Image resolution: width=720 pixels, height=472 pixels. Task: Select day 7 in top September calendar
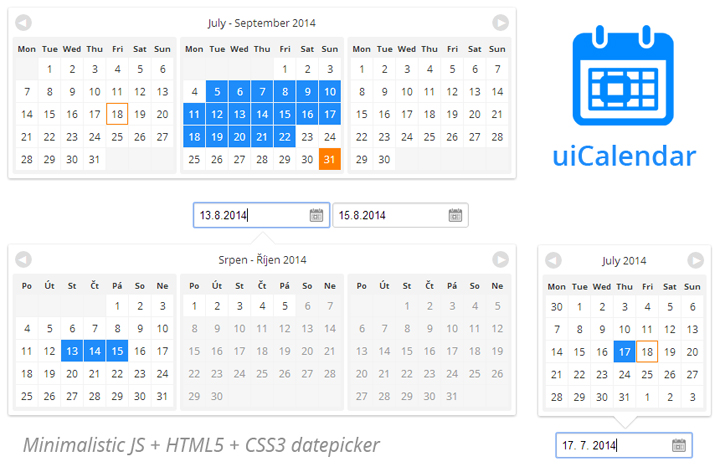coord(497,69)
